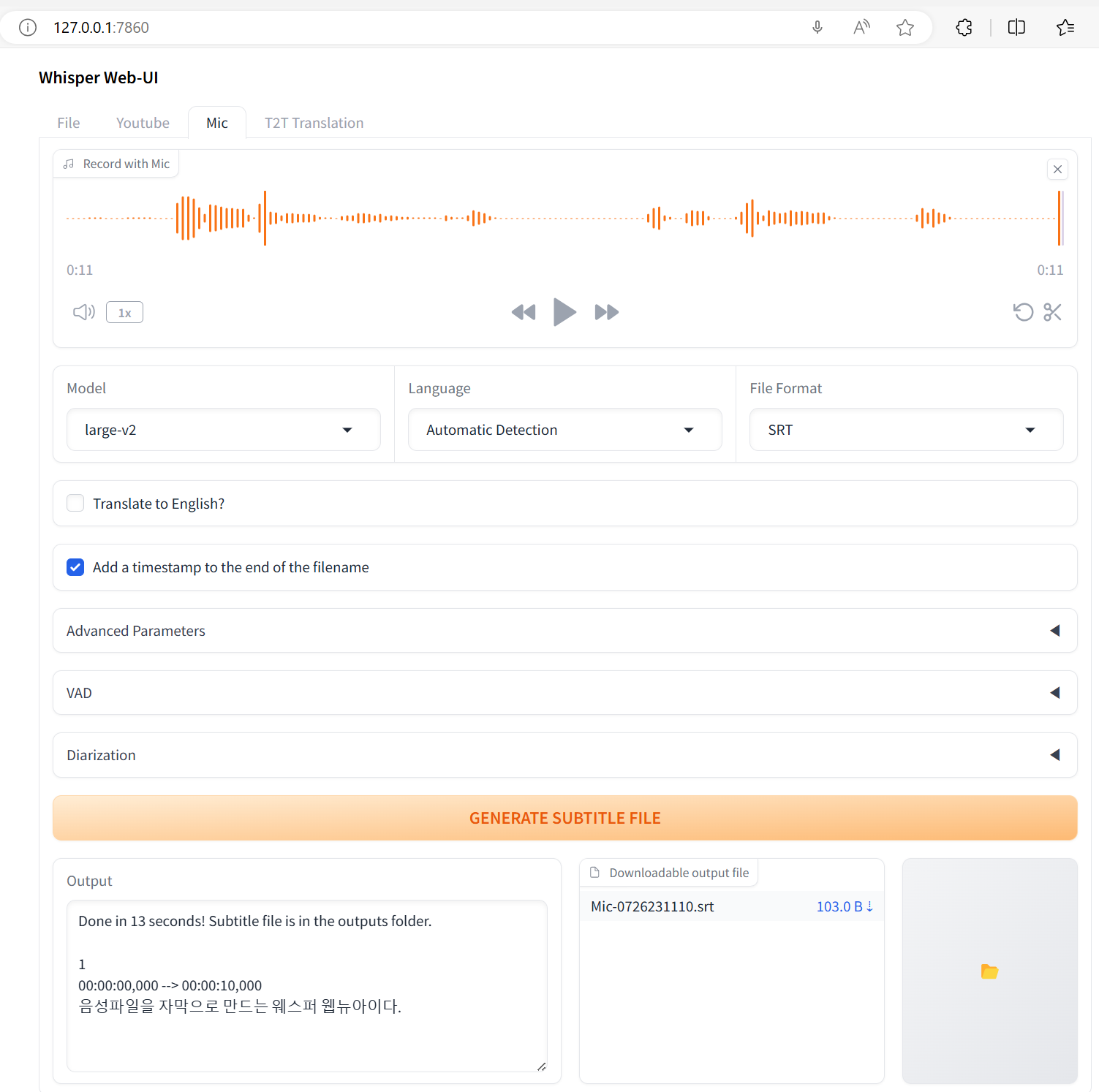Image resolution: width=1099 pixels, height=1092 pixels.
Task: Click the browser address bar URL
Action: [x=101, y=28]
